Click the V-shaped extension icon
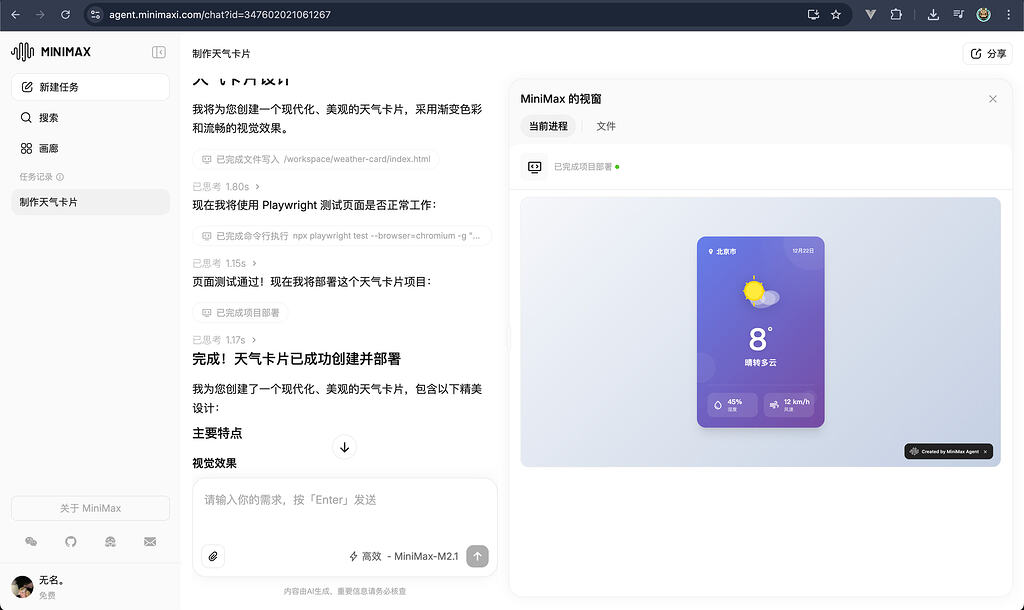The height and width of the screenshot is (610, 1024). coord(871,14)
